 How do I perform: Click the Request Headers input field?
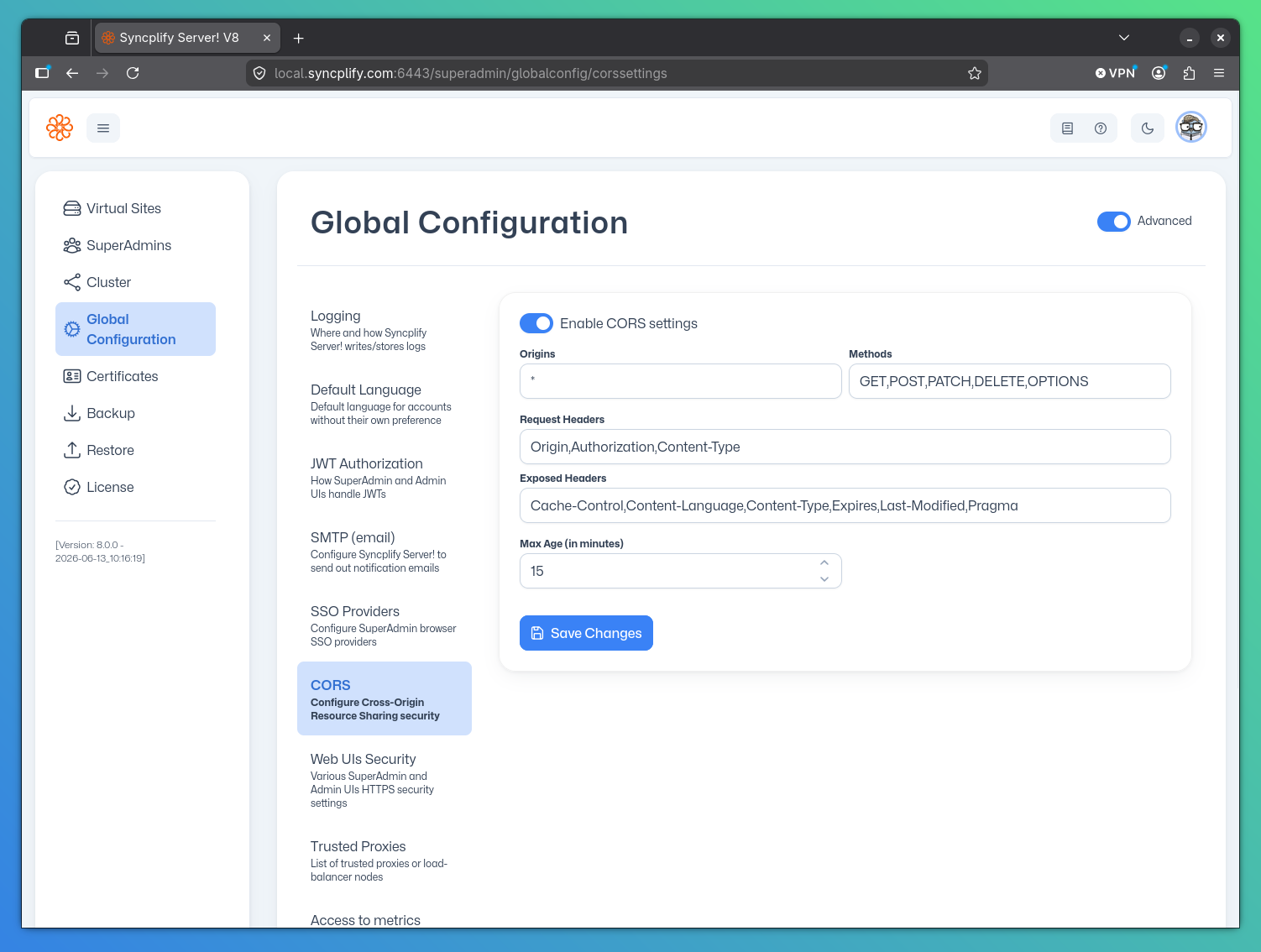pyautogui.click(x=845, y=447)
